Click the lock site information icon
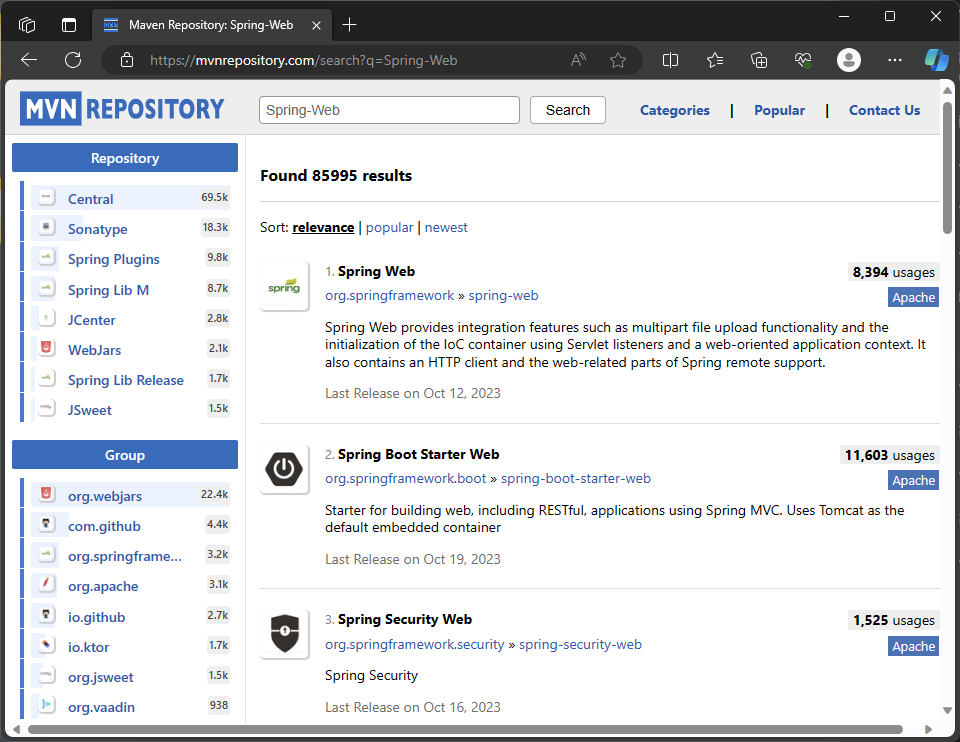 [x=127, y=60]
